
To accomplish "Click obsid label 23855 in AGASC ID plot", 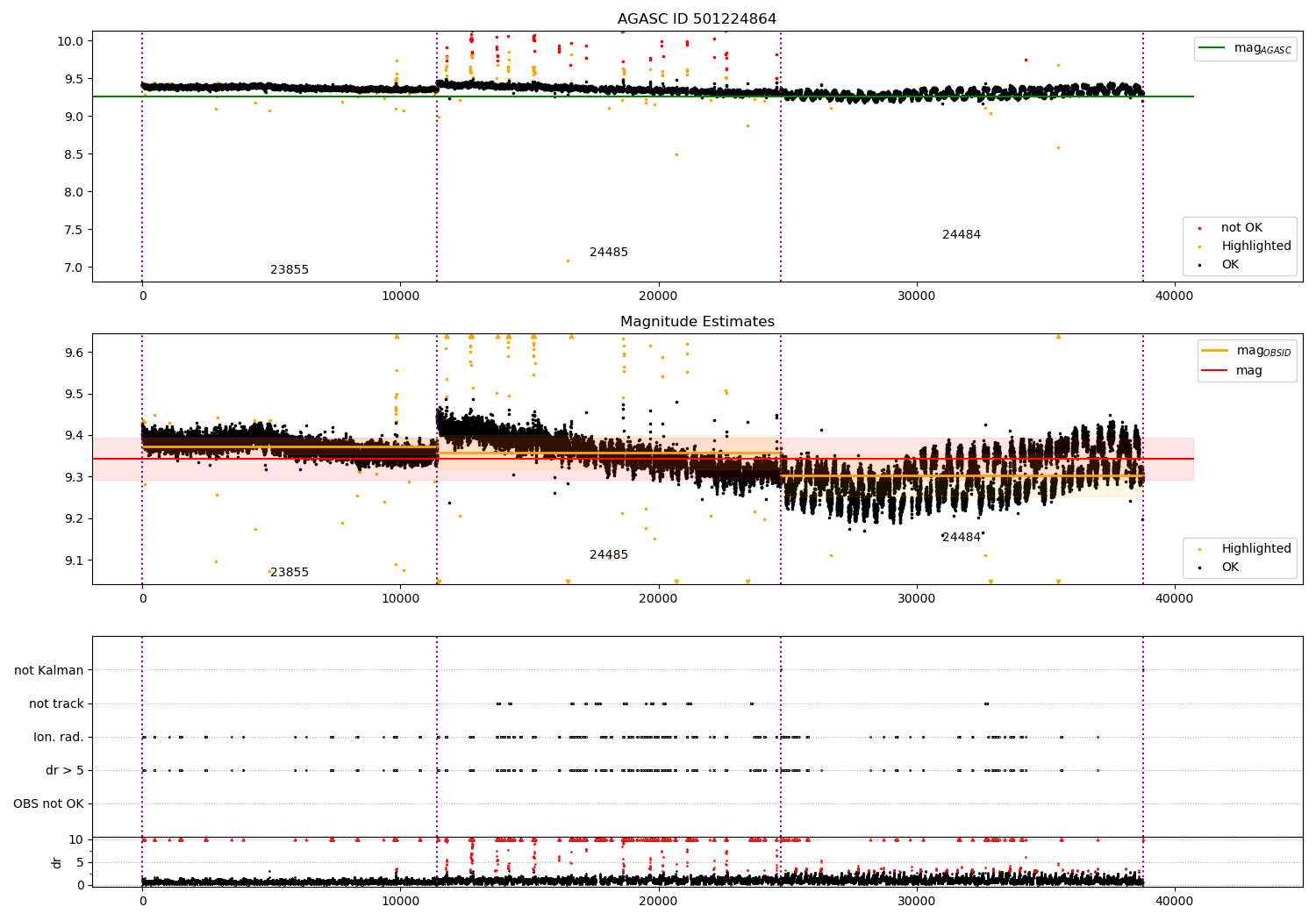I will pyautogui.click(x=290, y=269).
